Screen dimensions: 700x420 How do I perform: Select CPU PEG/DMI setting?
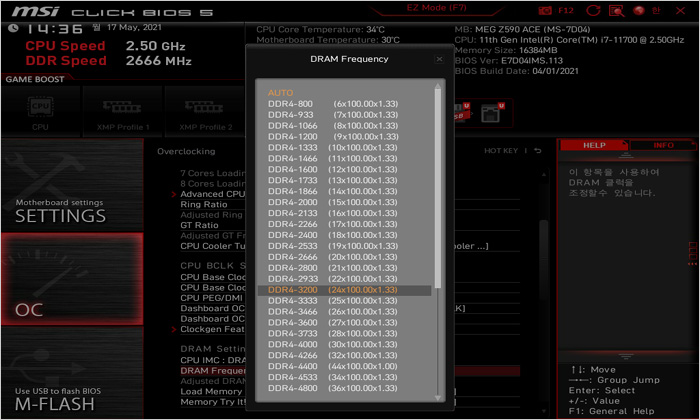tap(212, 298)
